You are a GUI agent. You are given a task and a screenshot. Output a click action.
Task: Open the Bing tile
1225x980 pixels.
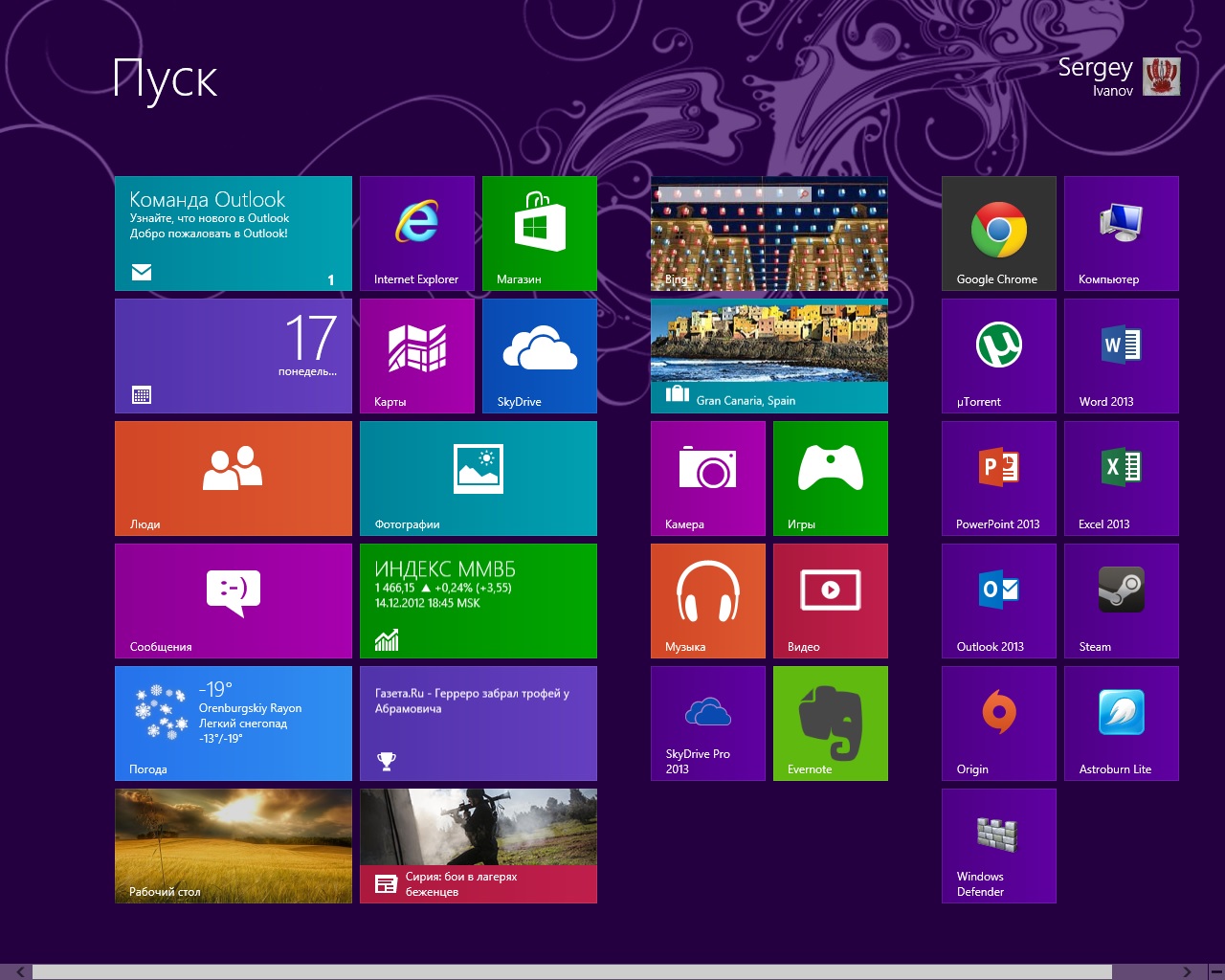click(769, 234)
